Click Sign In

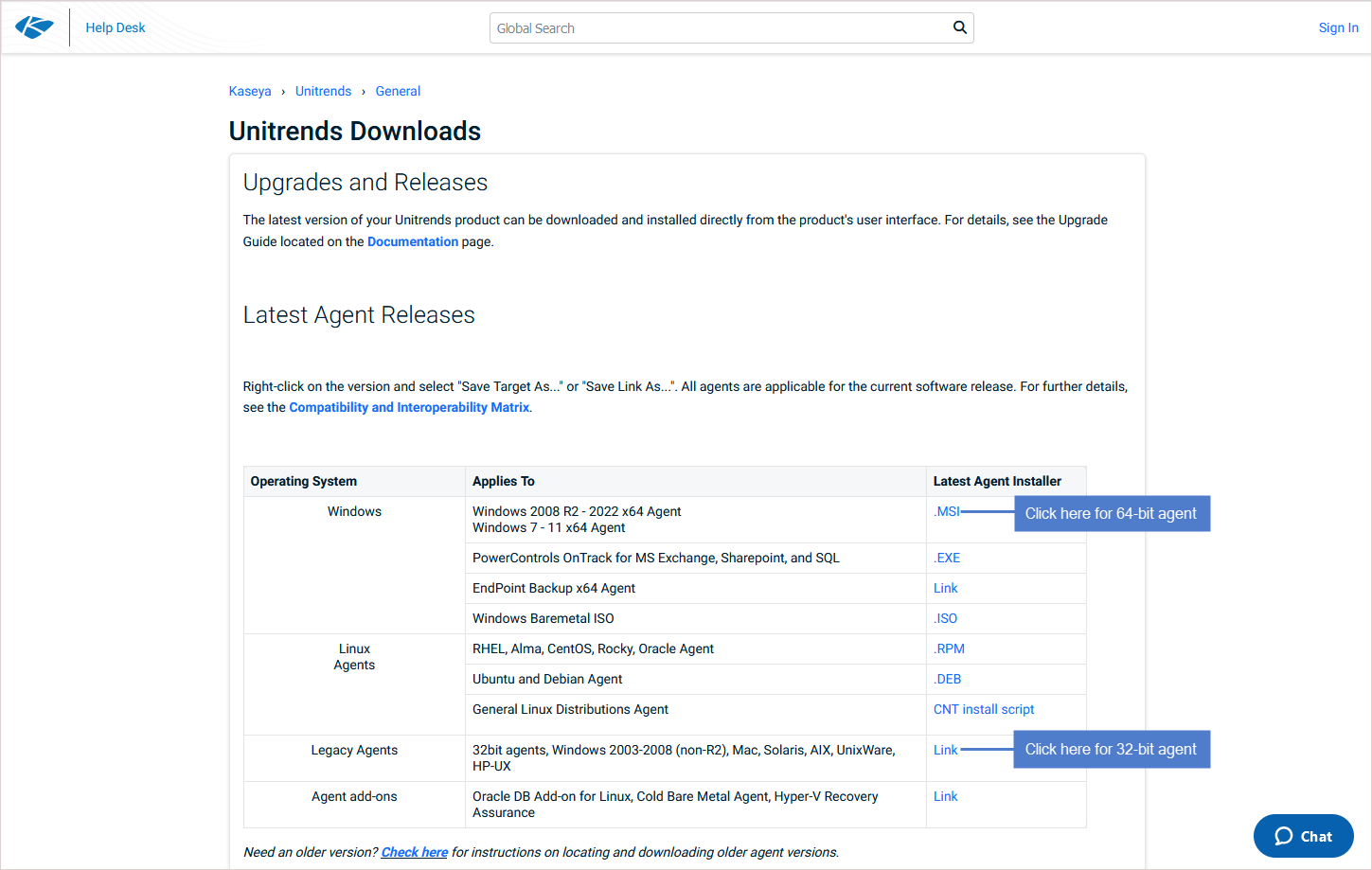pyautogui.click(x=1338, y=27)
